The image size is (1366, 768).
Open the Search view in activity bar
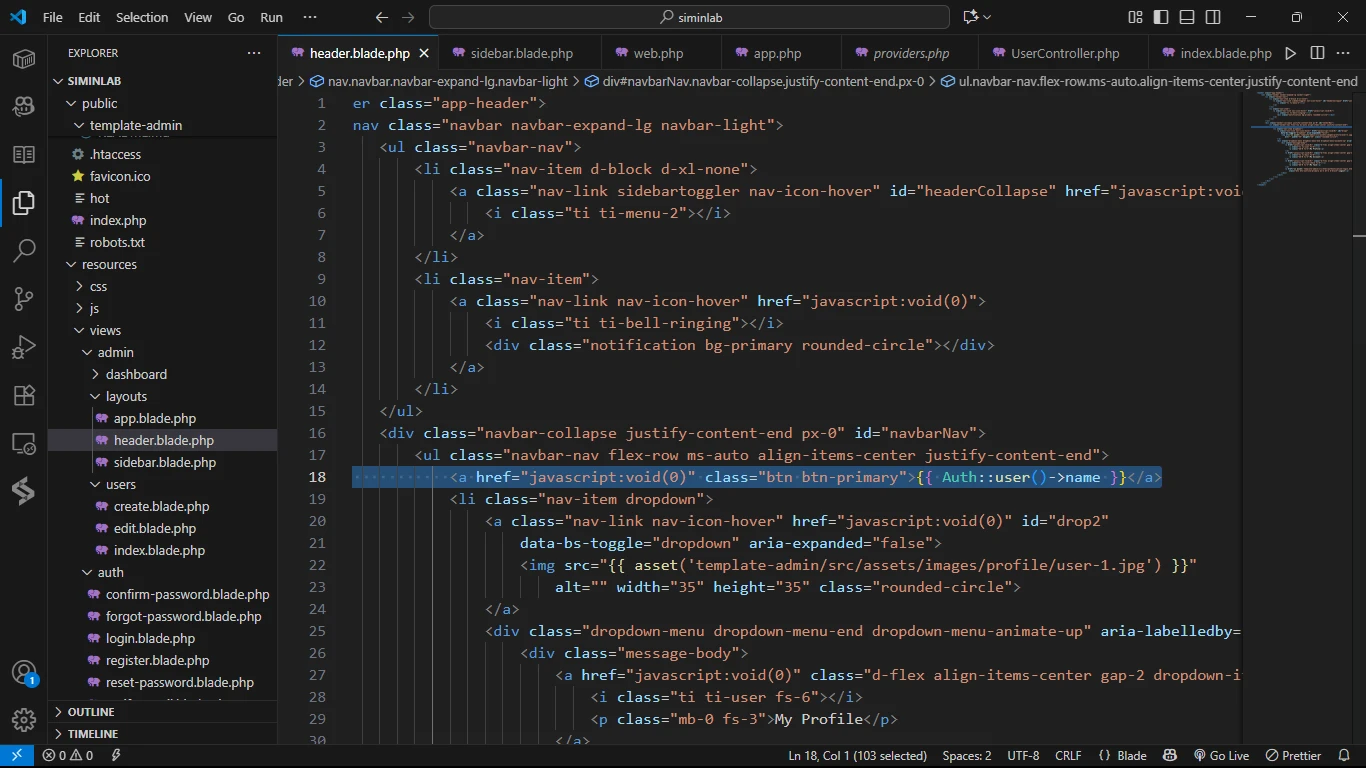(x=24, y=250)
